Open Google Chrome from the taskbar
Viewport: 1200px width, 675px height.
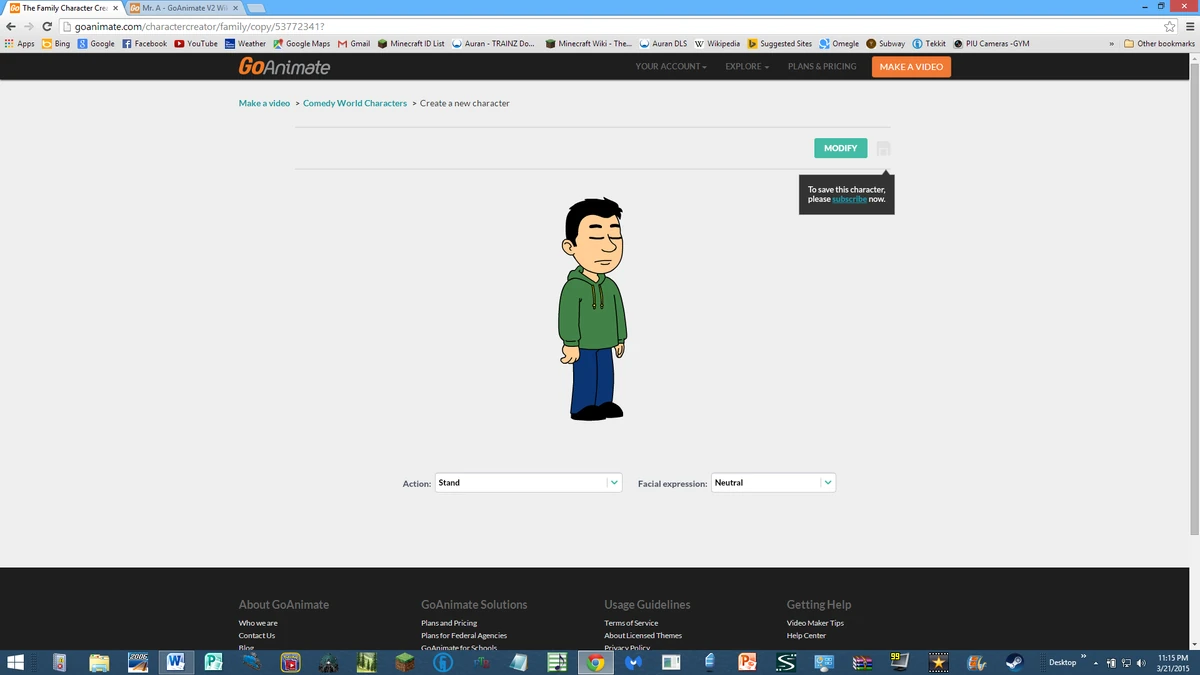[595, 662]
